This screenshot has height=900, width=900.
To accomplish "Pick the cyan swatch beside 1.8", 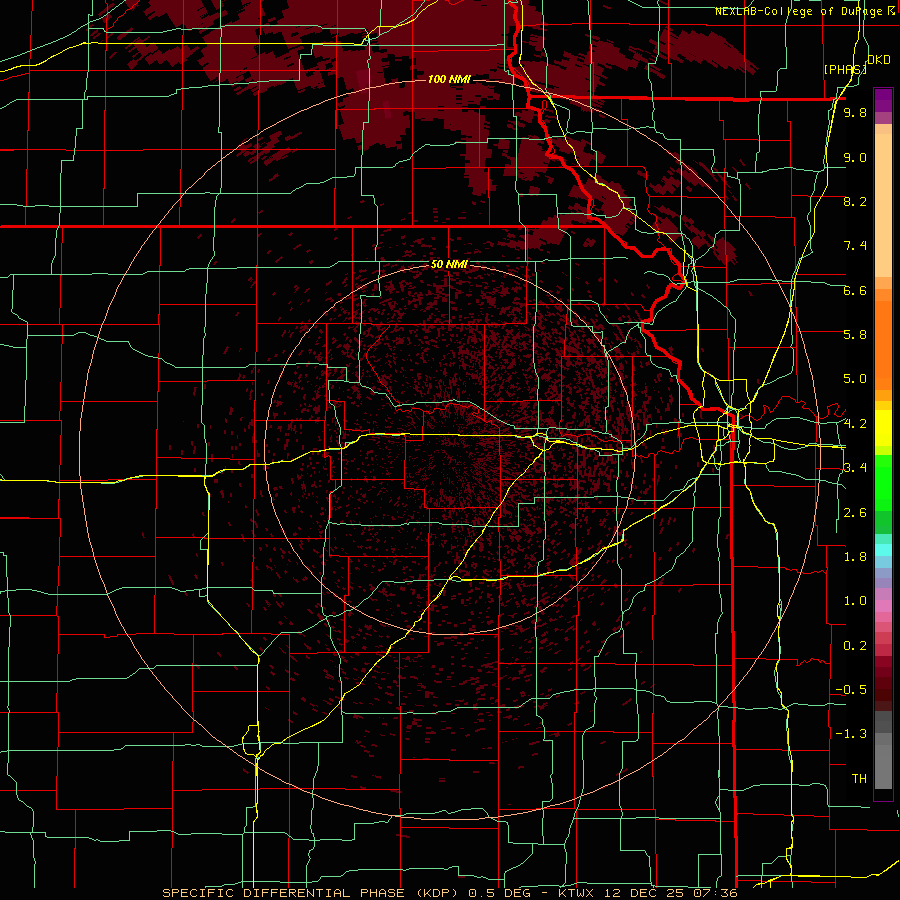I will click(x=883, y=550).
